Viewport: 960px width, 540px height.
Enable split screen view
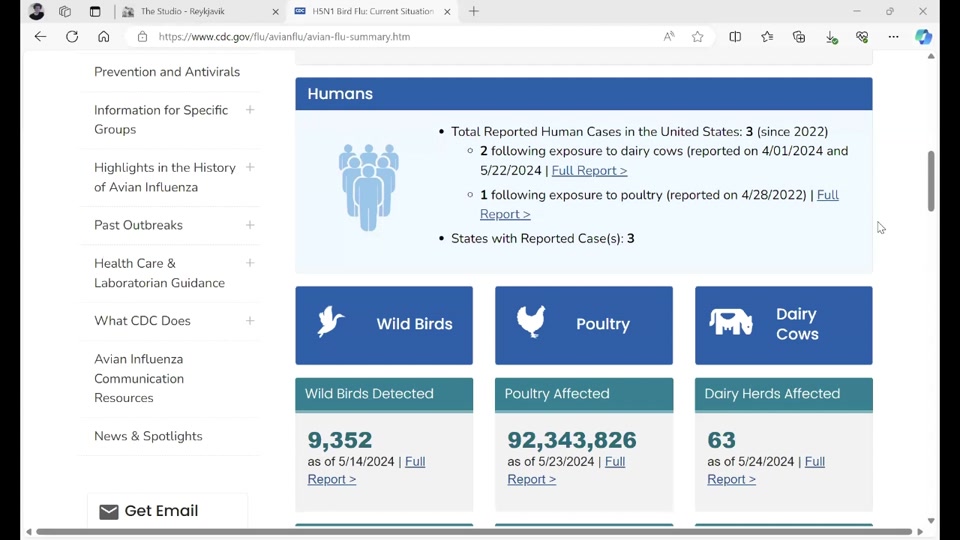tap(735, 37)
